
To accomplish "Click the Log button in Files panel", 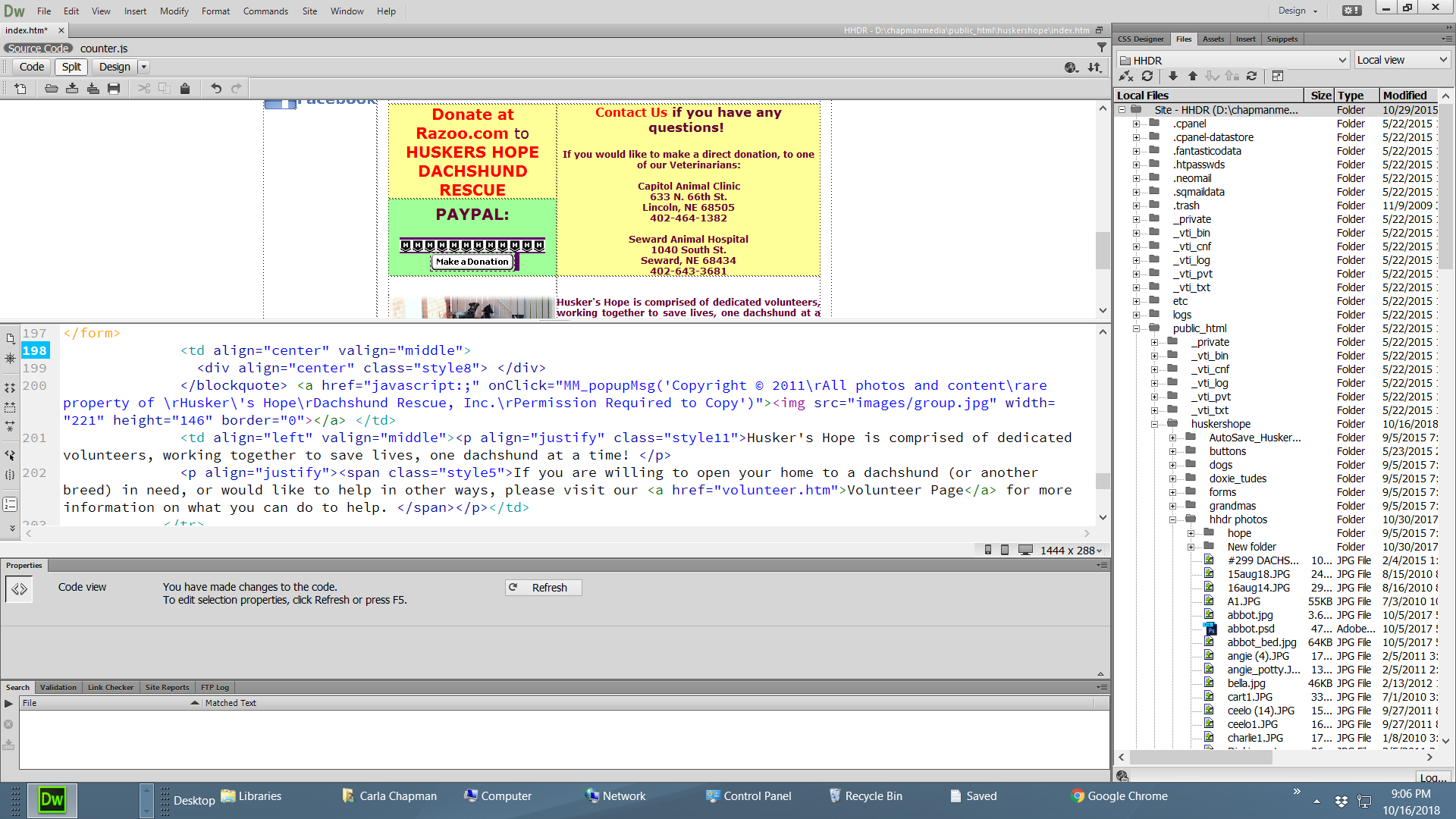I will point(1433,777).
